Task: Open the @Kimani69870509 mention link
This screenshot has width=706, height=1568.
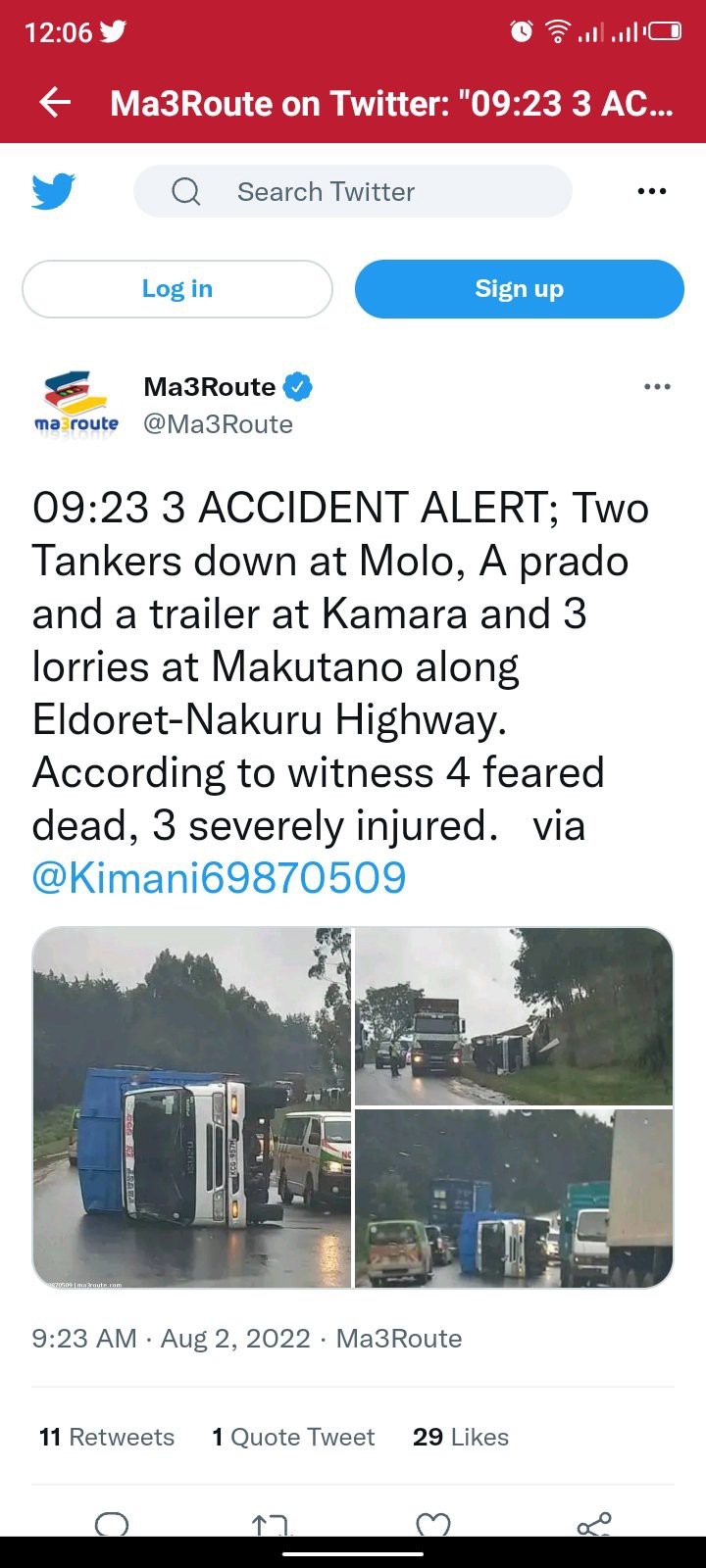Action: [x=220, y=878]
